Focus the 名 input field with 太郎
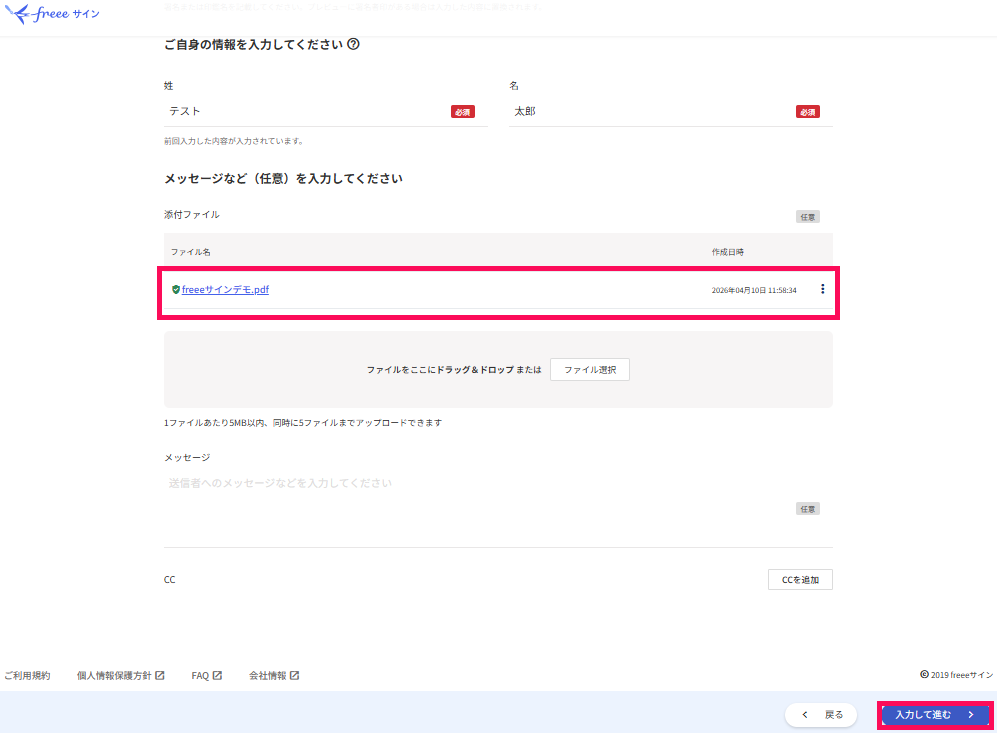 (670, 111)
